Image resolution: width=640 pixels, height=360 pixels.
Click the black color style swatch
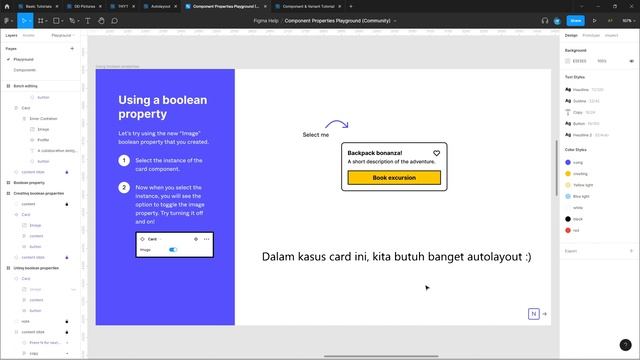[x=568, y=219]
